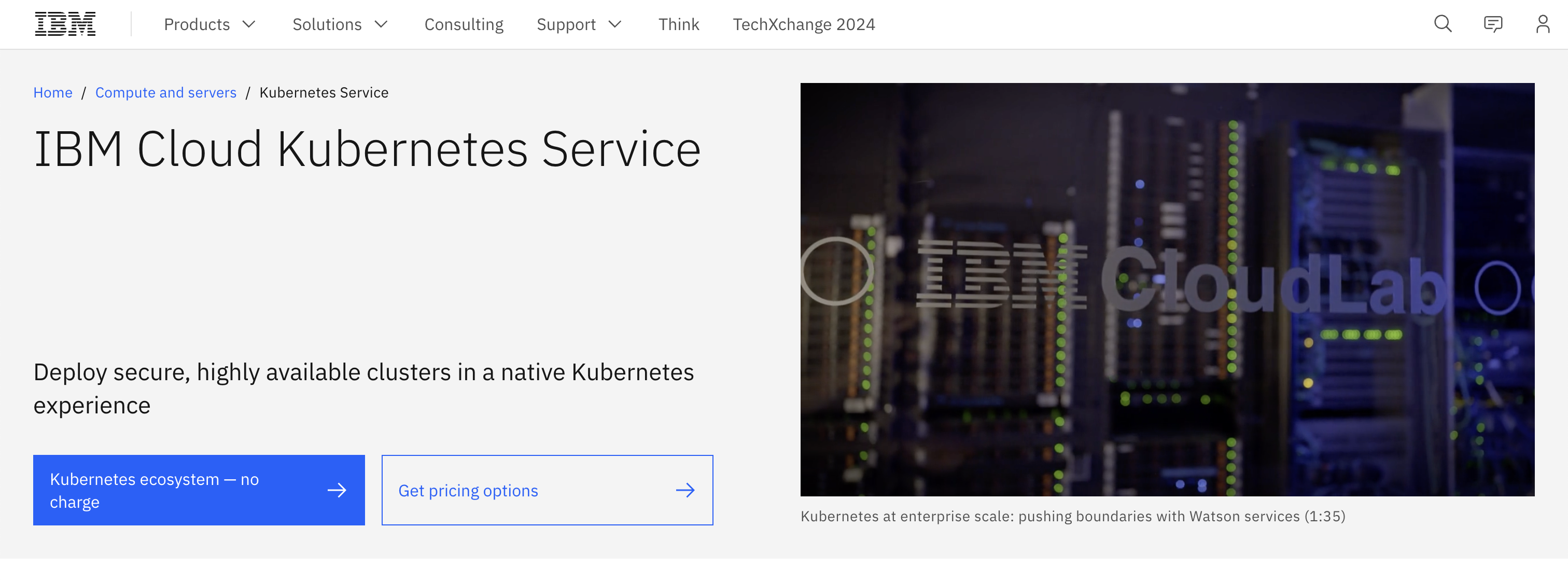Open the search magnifier icon
The height and width of the screenshot is (583, 1568).
coord(1443,24)
